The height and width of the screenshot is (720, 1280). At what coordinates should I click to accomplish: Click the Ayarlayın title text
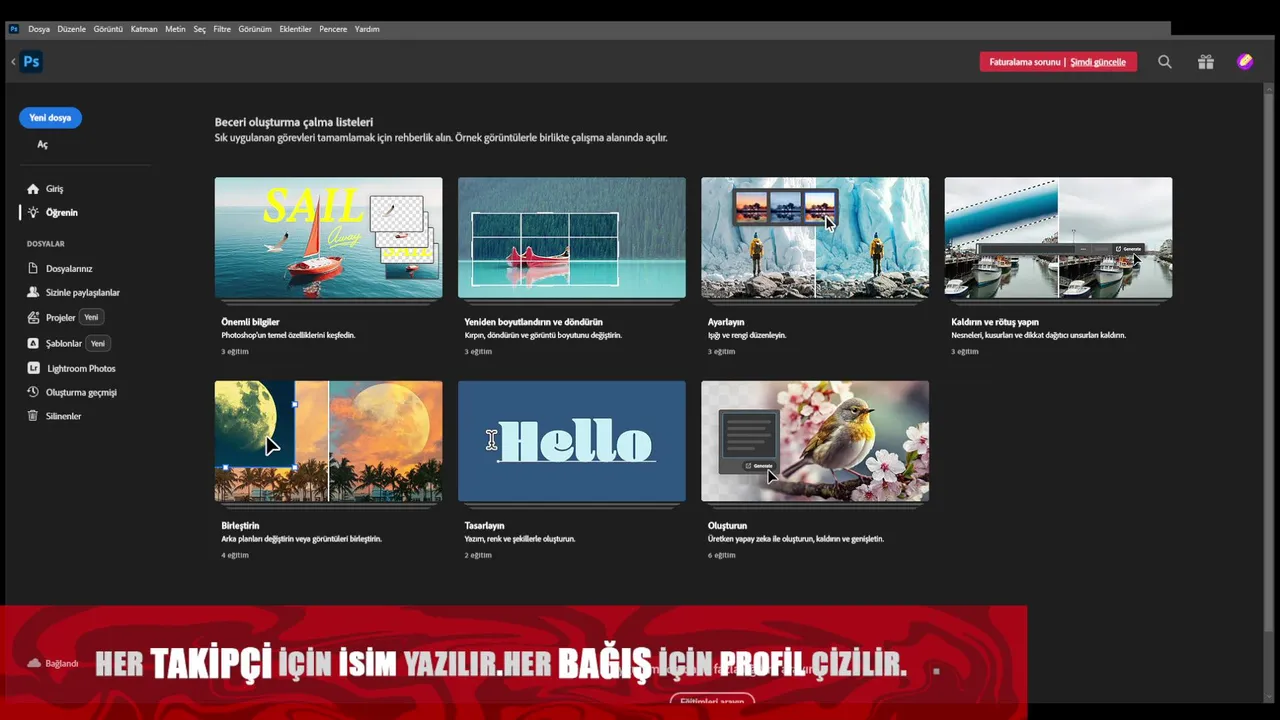click(x=726, y=322)
